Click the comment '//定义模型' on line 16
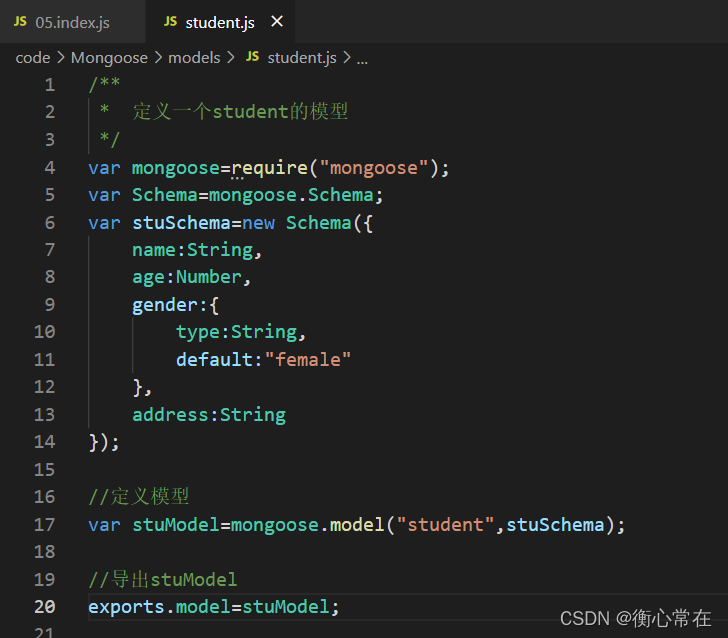 click(x=139, y=497)
